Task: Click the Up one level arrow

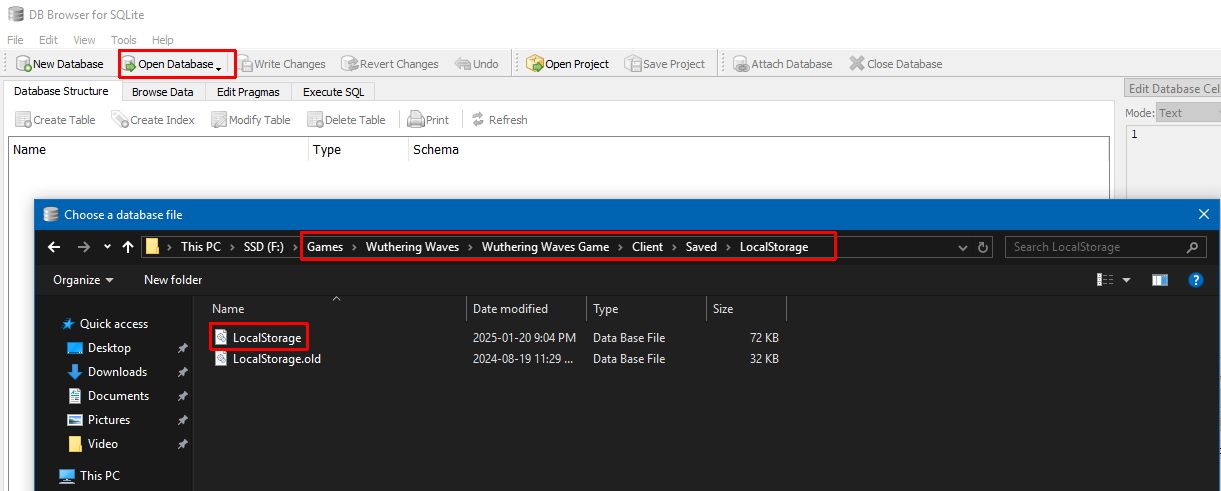Action: point(128,247)
